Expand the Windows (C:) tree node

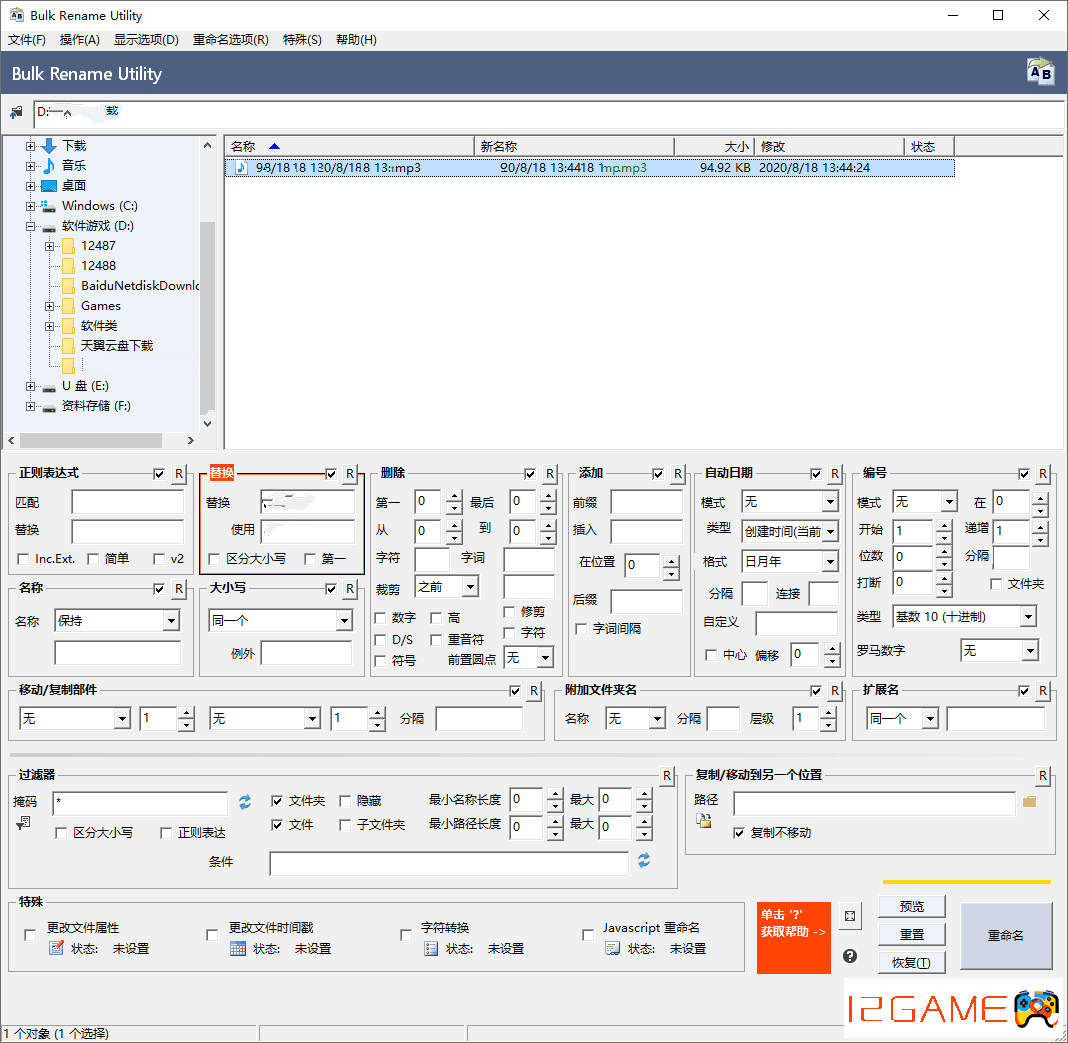[30, 206]
